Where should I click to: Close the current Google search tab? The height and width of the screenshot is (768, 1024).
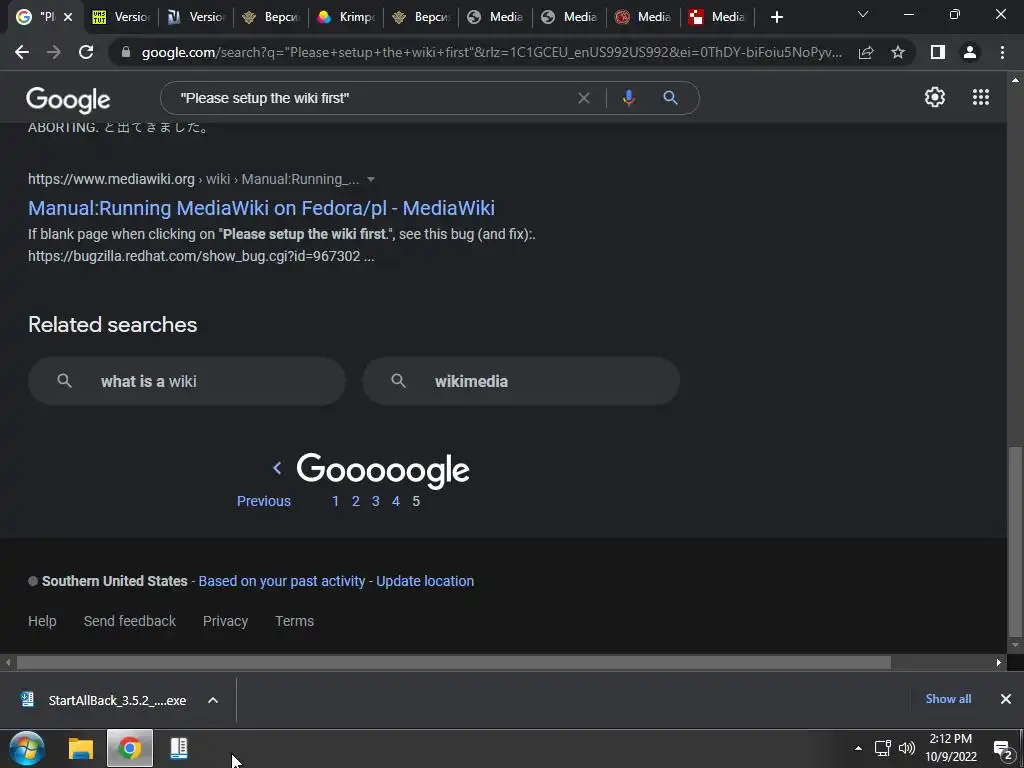pos(68,18)
